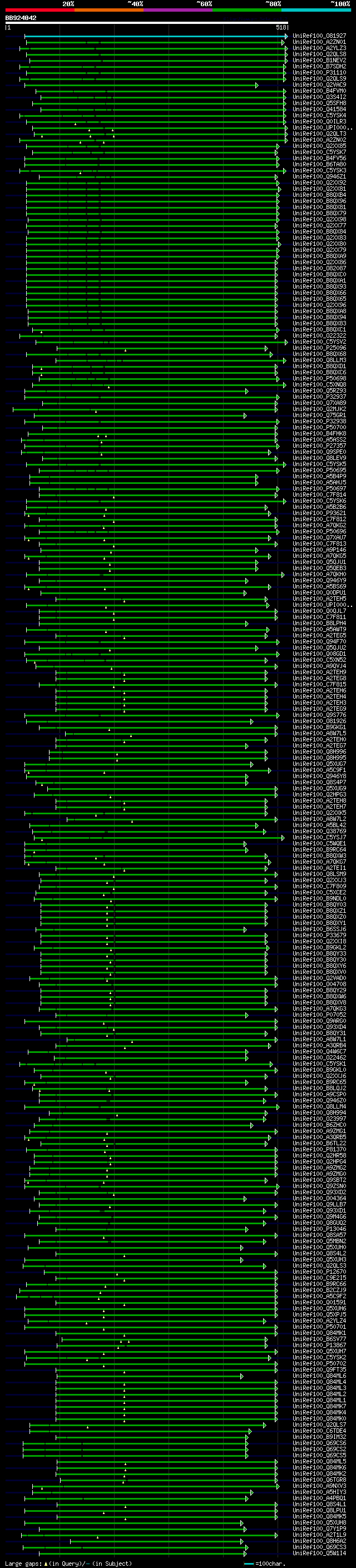This screenshot has width=356, height=1568.
Task: Open hit UniRef100_B1NEV2
Action: [x=319, y=60]
